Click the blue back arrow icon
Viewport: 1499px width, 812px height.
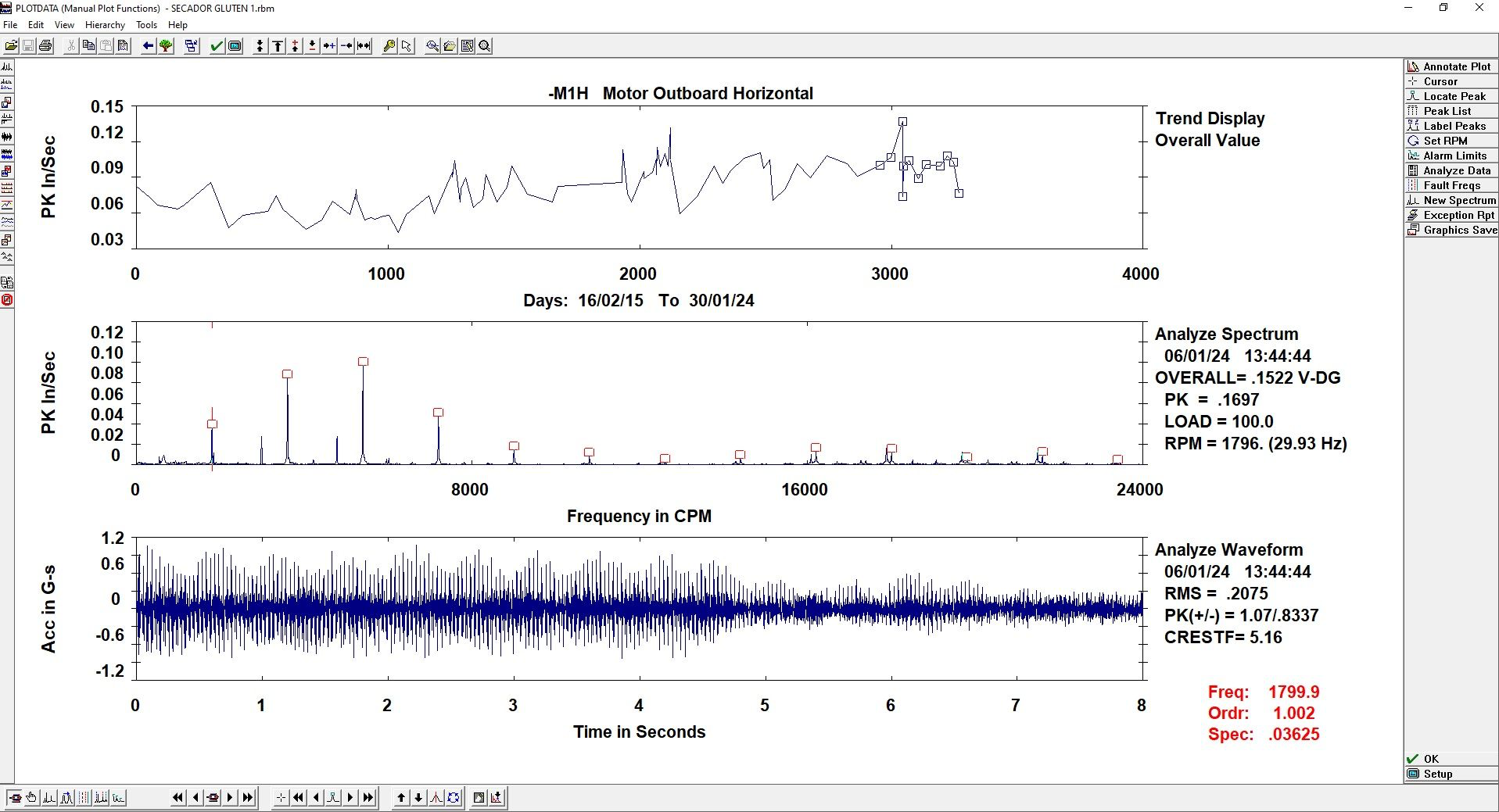[148, 46]
